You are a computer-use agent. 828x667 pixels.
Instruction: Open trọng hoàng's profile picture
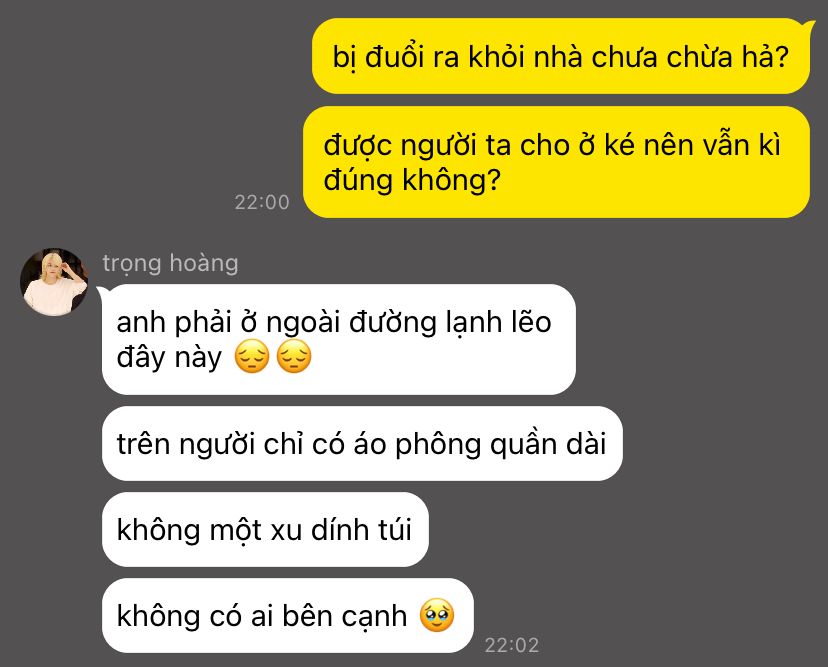pyautogui.click(x=54, y=282)
